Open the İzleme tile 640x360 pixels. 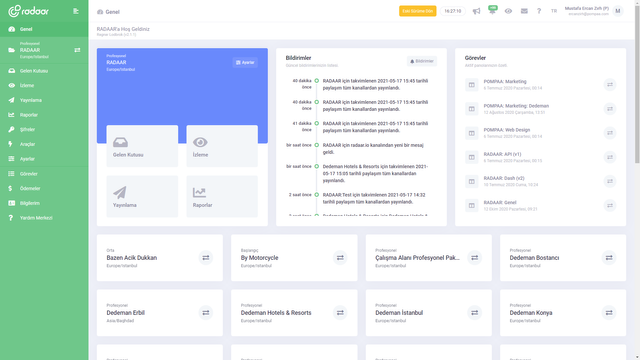222,146
